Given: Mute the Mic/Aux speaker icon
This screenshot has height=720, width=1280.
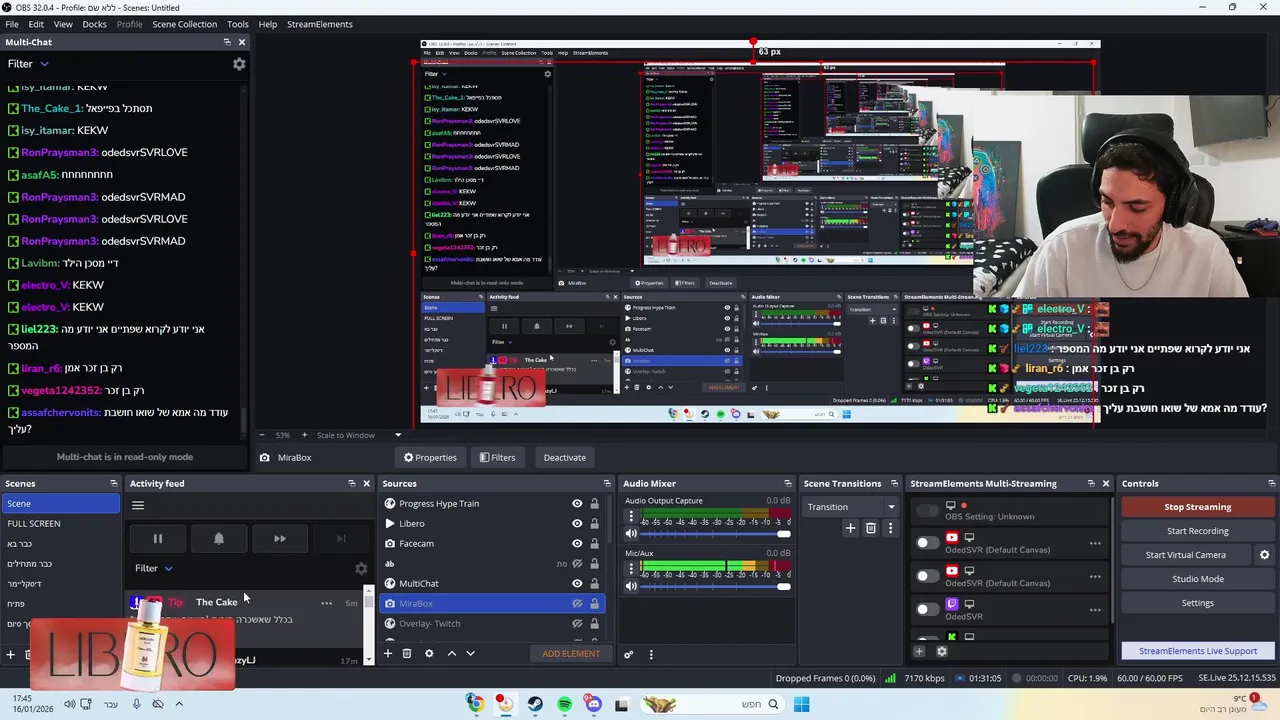Looking at the screenshot, I should pos(631,586).
